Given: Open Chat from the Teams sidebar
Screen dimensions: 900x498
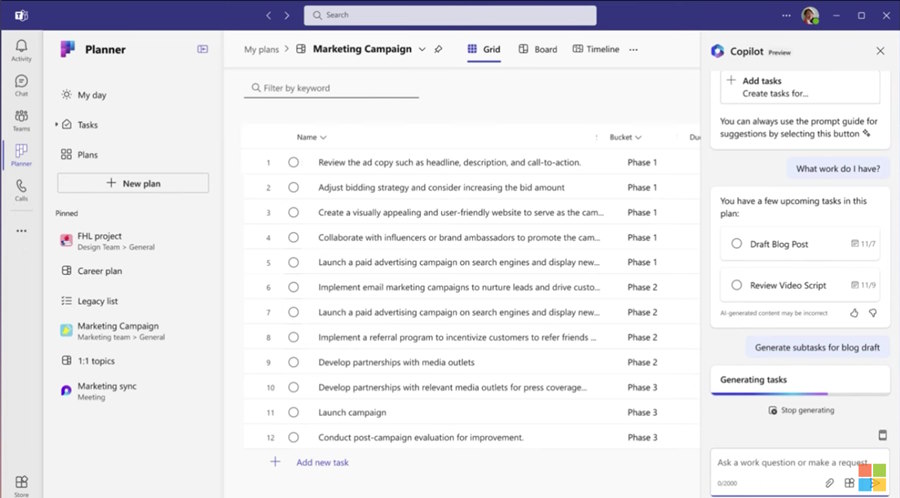Looking at the screenshot, I should pyautogui.click(x=21, y=85).
